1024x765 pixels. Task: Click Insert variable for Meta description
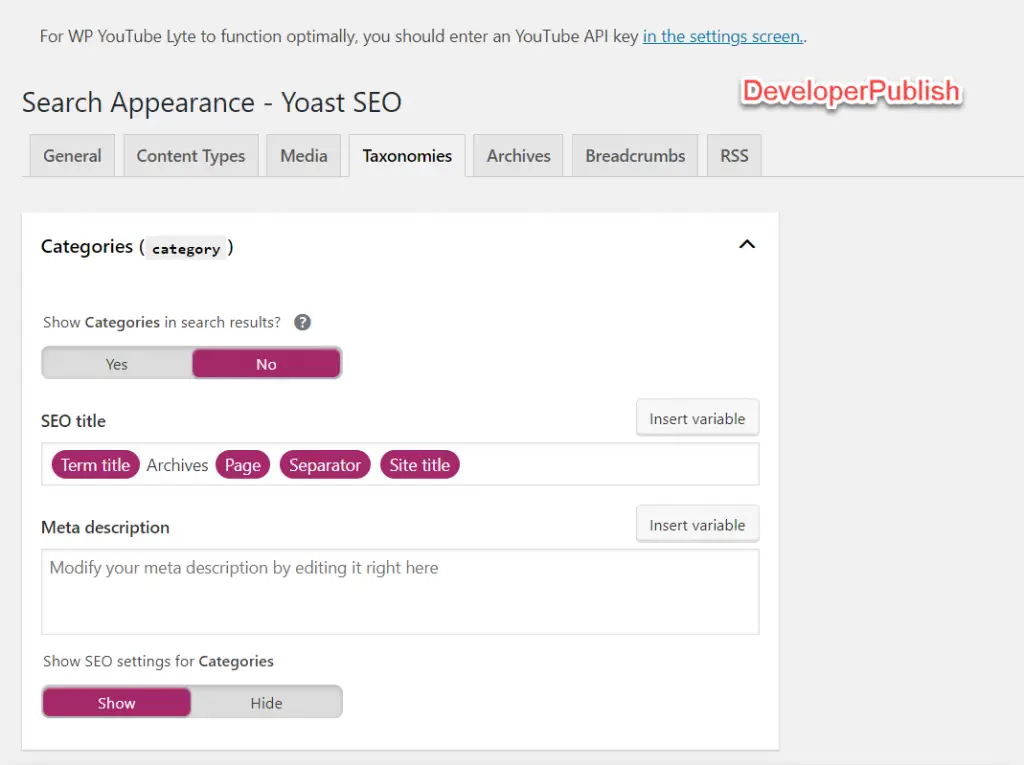click(x=697, y=525)
